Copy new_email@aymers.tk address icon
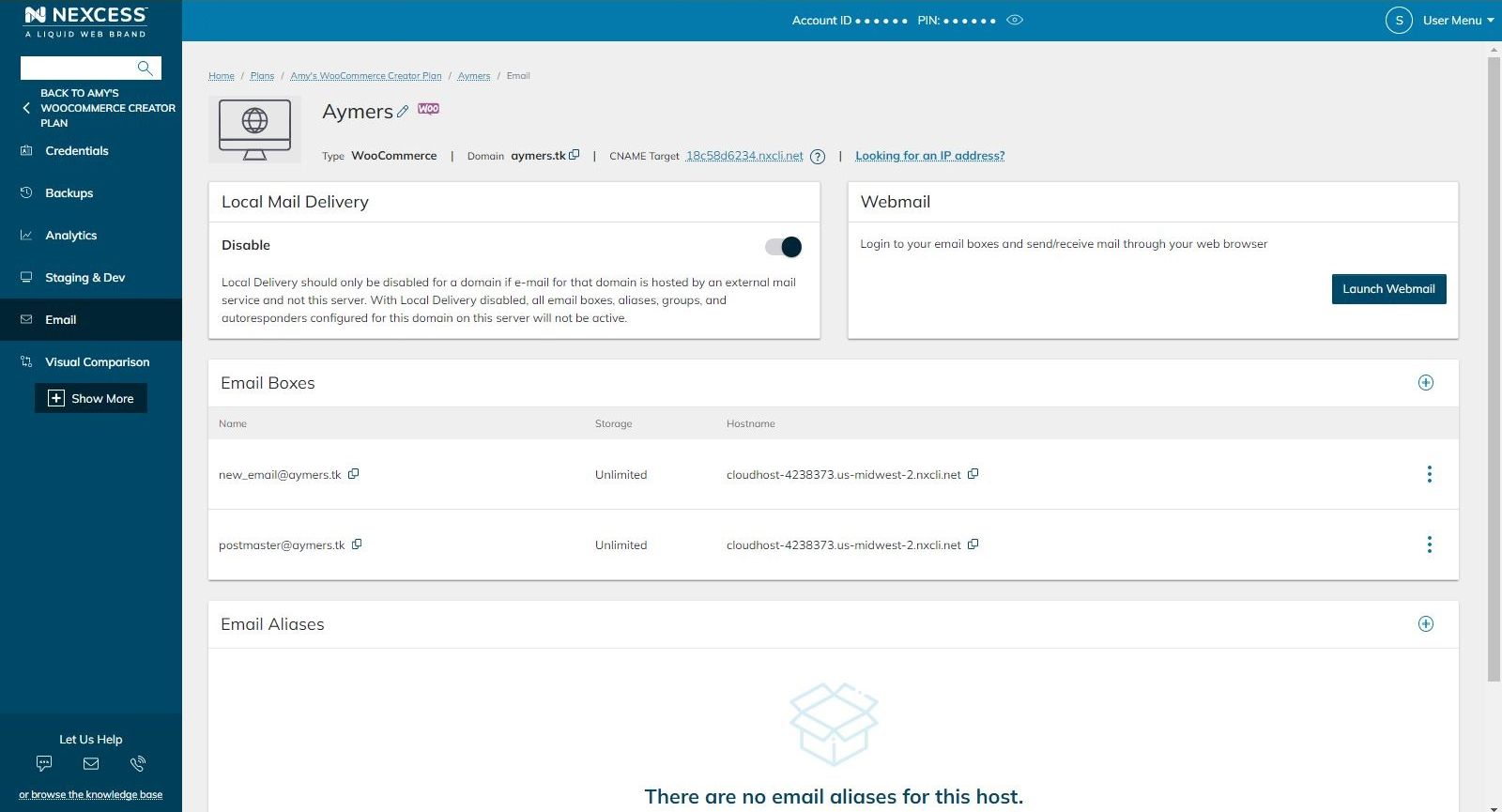Viewport: 1502px width, 812px height. click(x=354, y=474)
